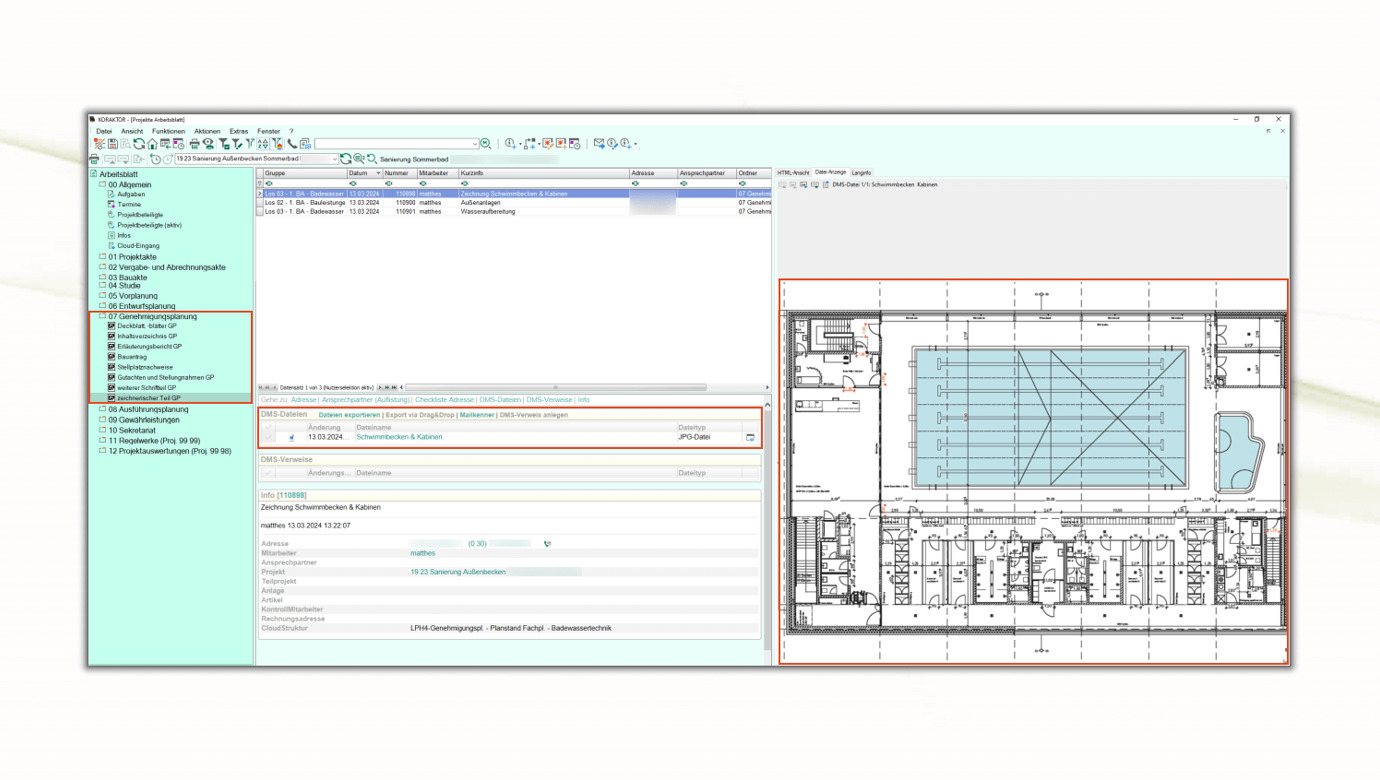Click the green refresh icon beside project dropdown

[346, 159]
